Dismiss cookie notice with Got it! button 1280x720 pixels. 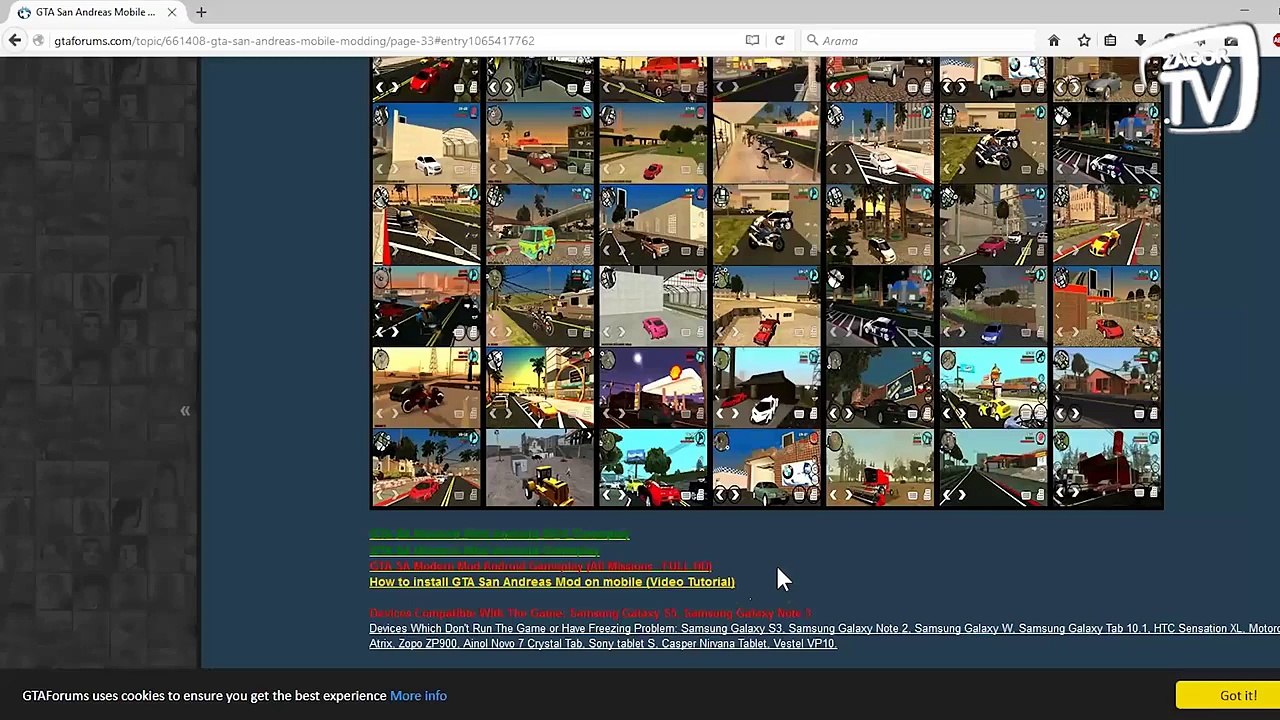pos(1237,695)
